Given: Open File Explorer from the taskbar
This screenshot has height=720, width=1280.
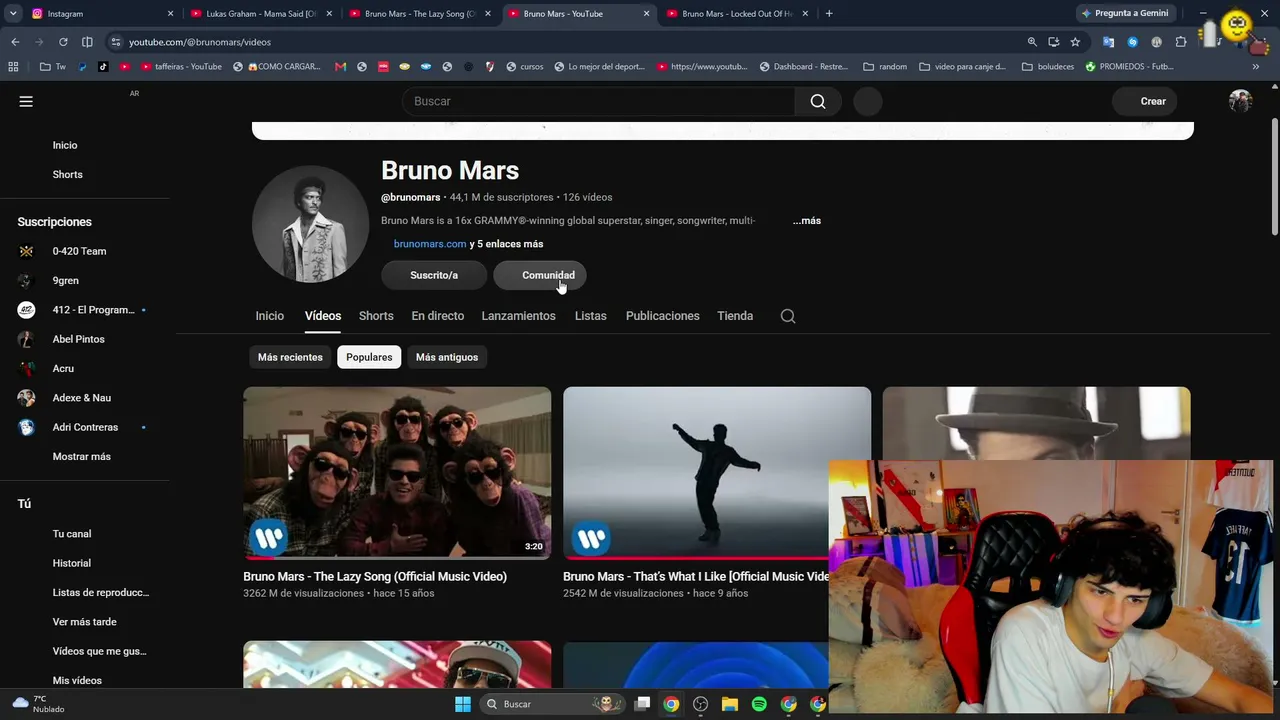Looking at the screenshot, I should [730, 704].
